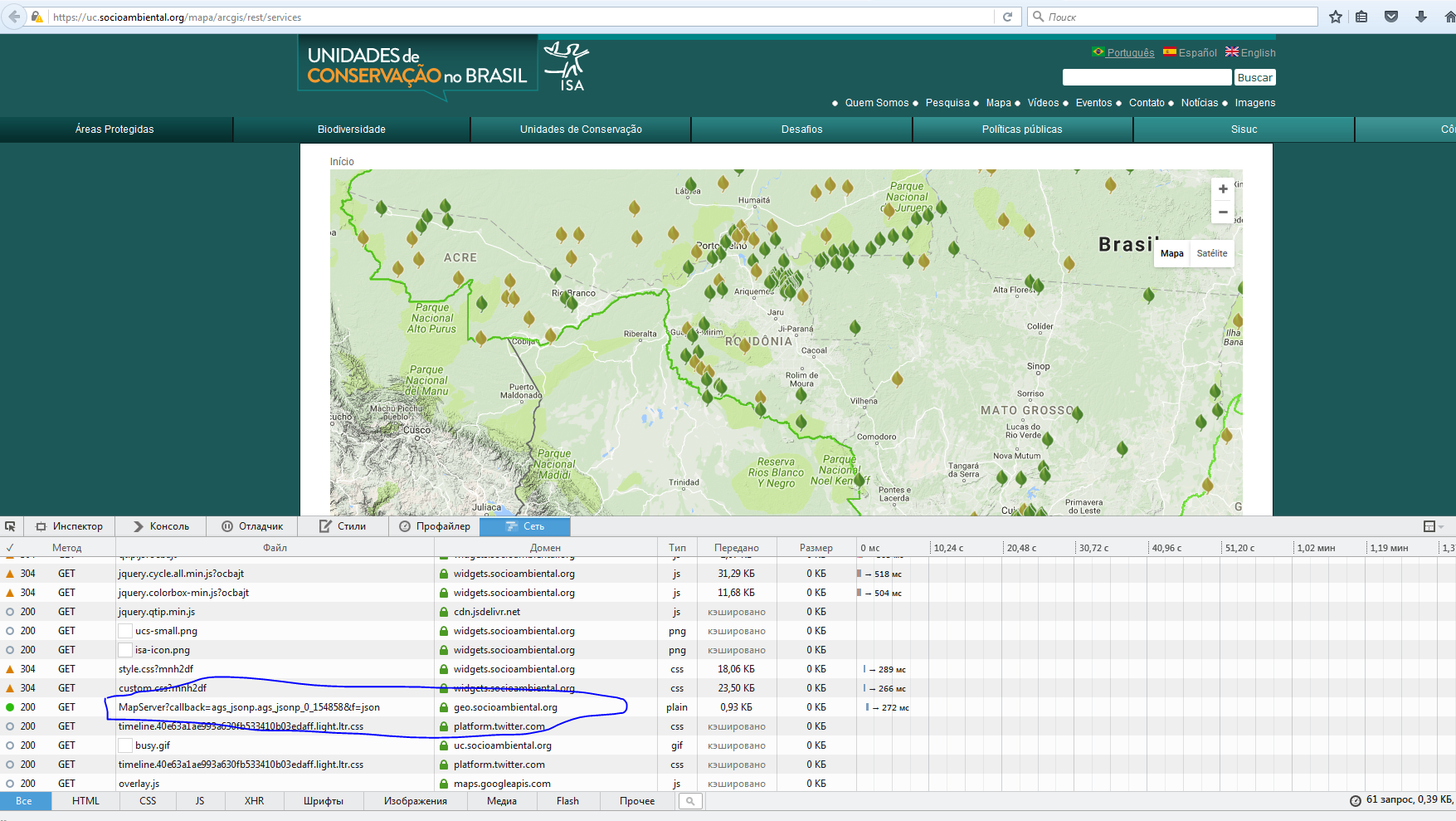Switch map to Satélite view
Screen dimensions: 1456x821
pyautogui.click(x=1211, y=253)
